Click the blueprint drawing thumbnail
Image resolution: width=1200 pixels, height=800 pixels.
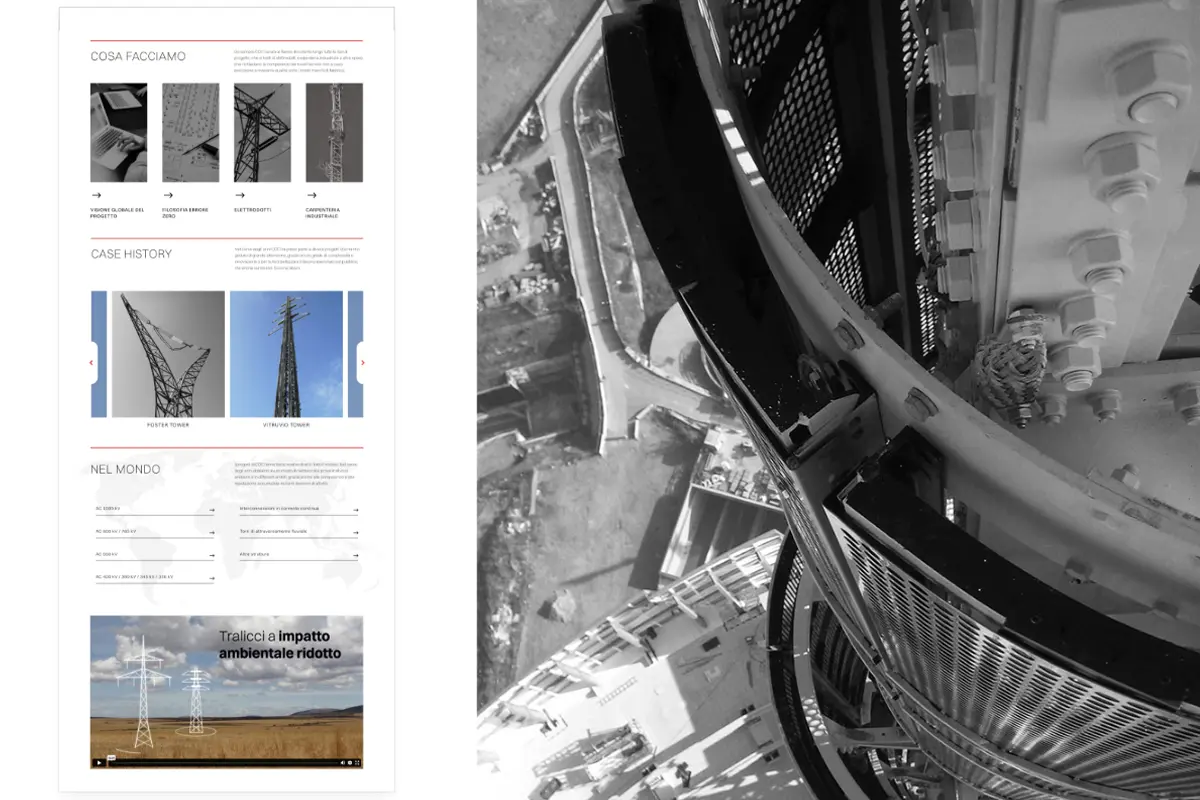pyautogui.click(x=191, y=132)
